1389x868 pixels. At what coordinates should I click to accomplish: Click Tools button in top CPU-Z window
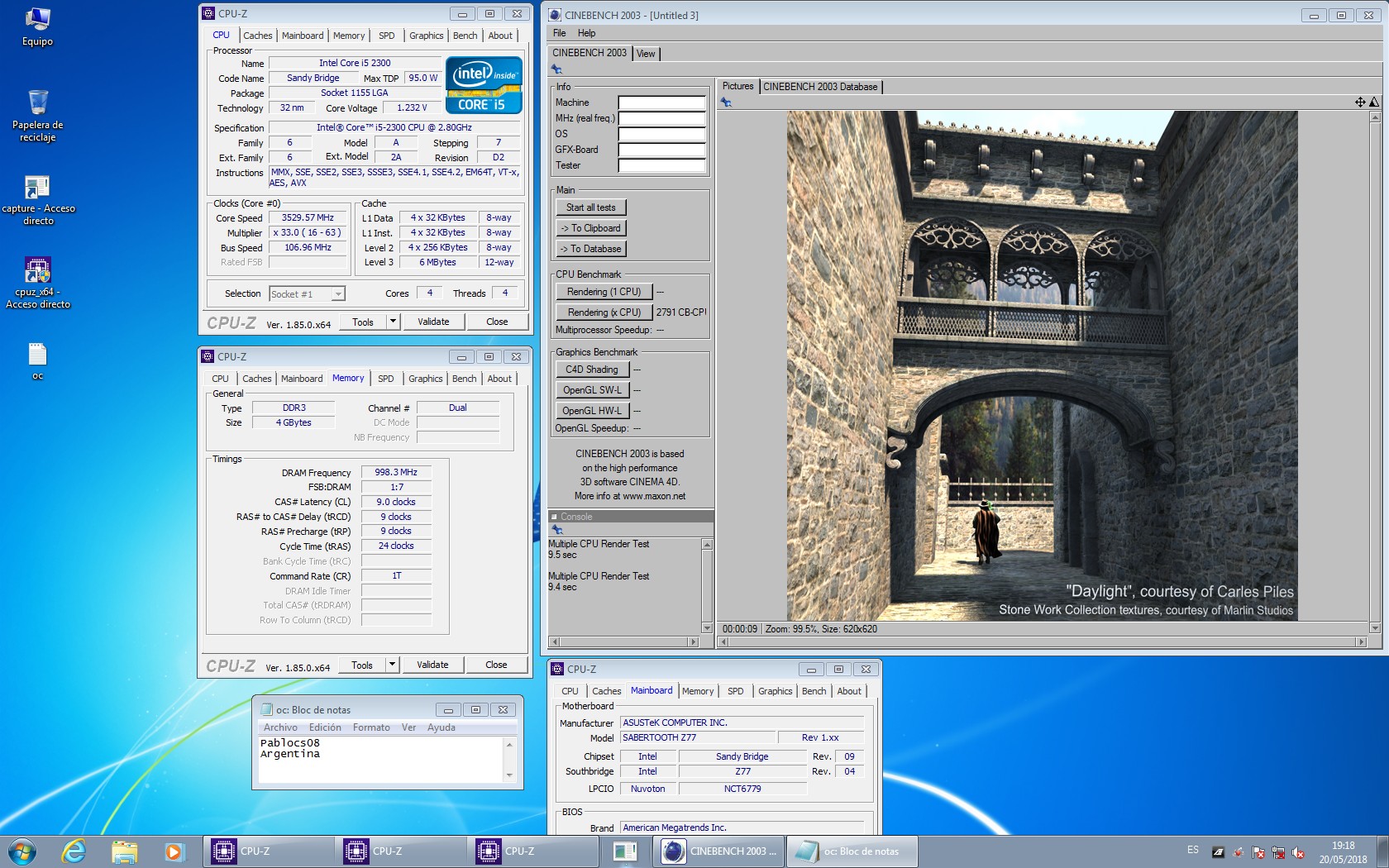363,322
